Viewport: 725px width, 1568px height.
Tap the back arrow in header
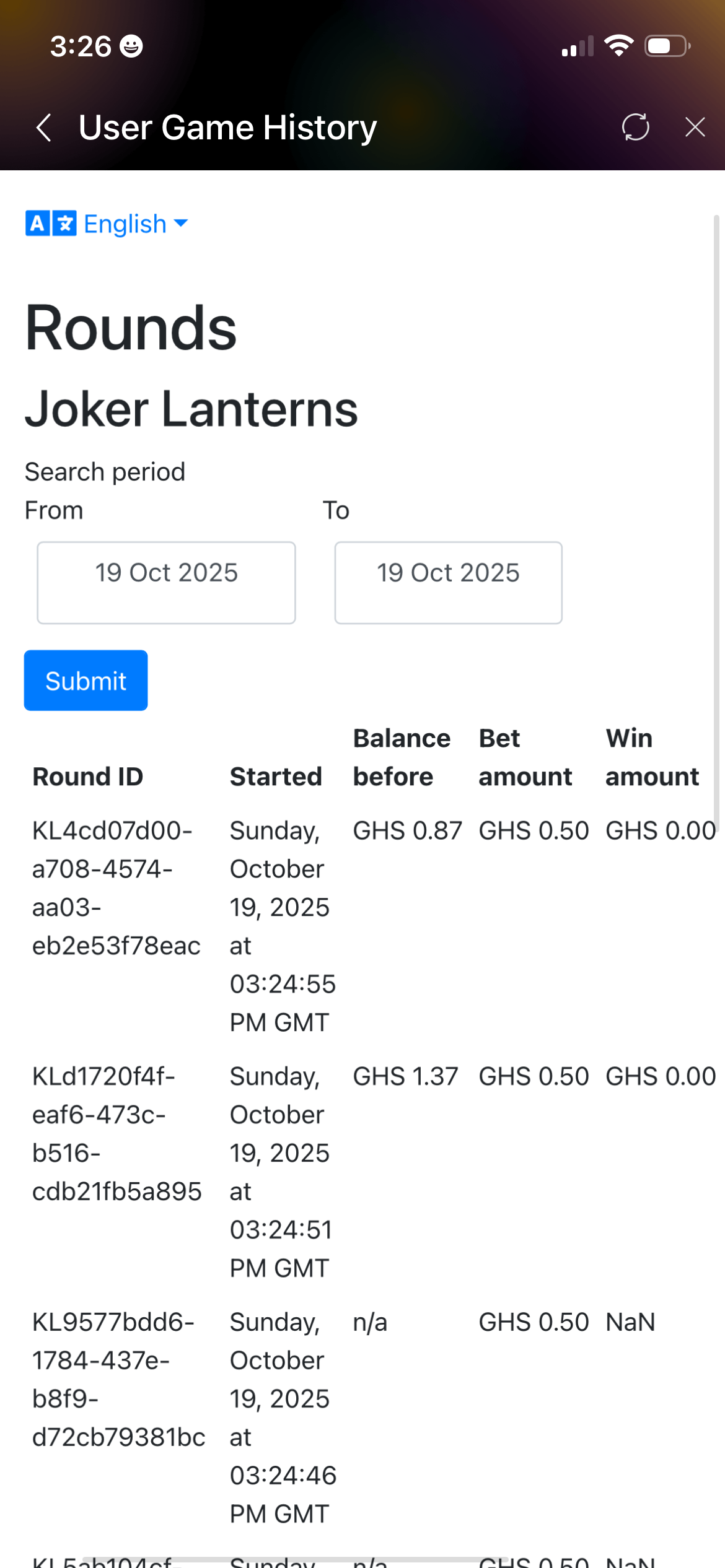(43, 128)
